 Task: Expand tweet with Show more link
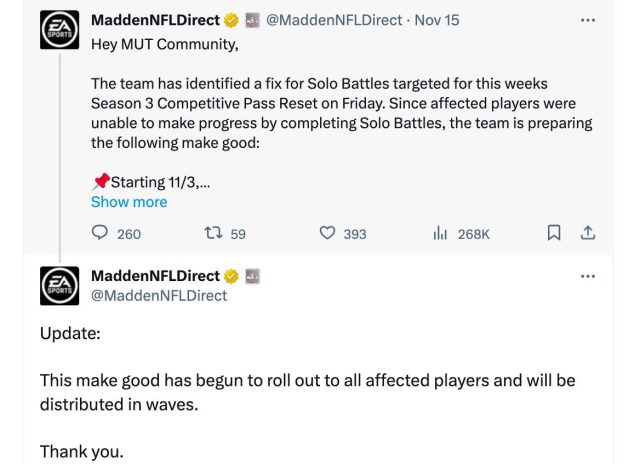click(x=129, y=201)
